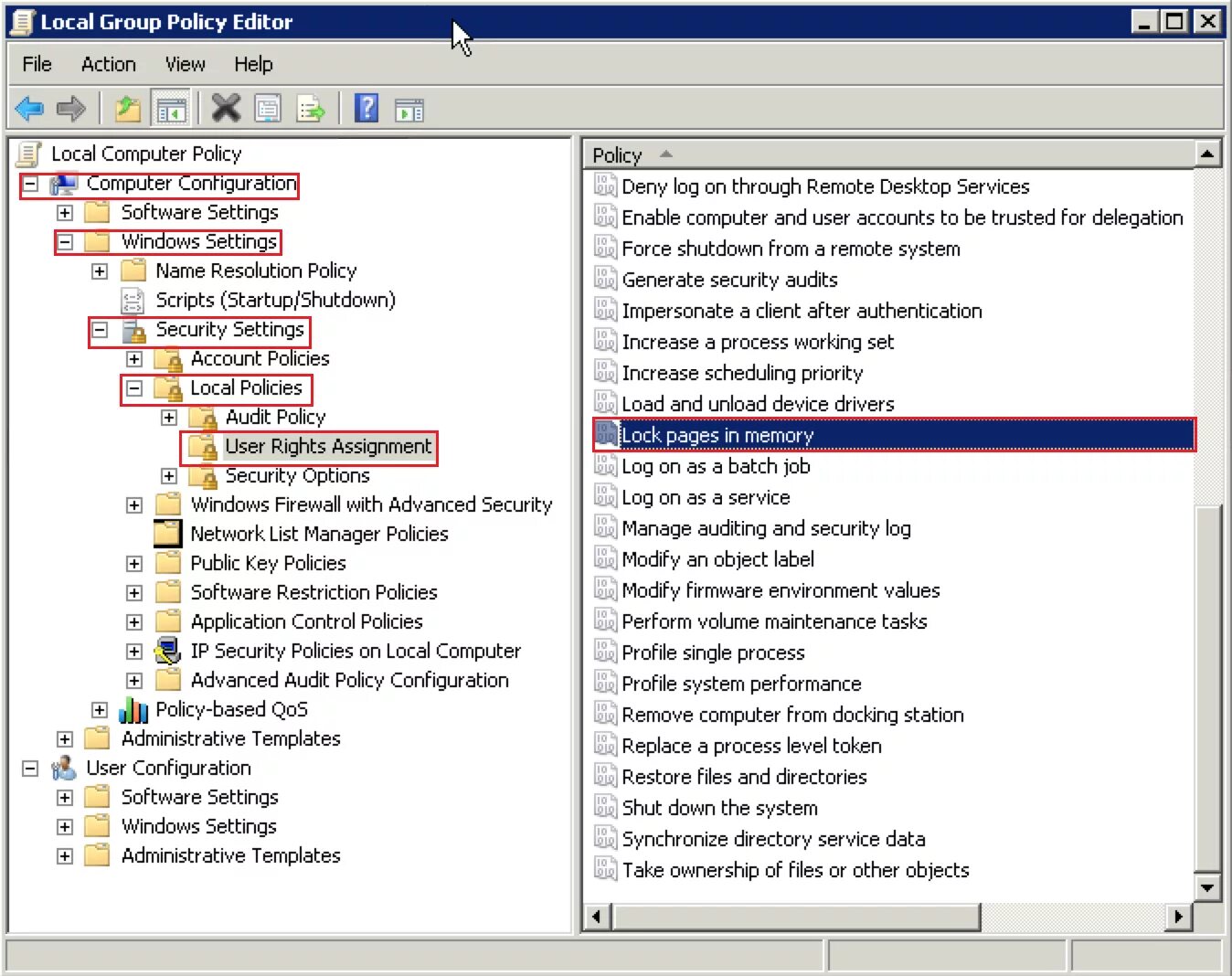Click icon beside Shut down the system
1232x976 pixels.
[605, 807]
